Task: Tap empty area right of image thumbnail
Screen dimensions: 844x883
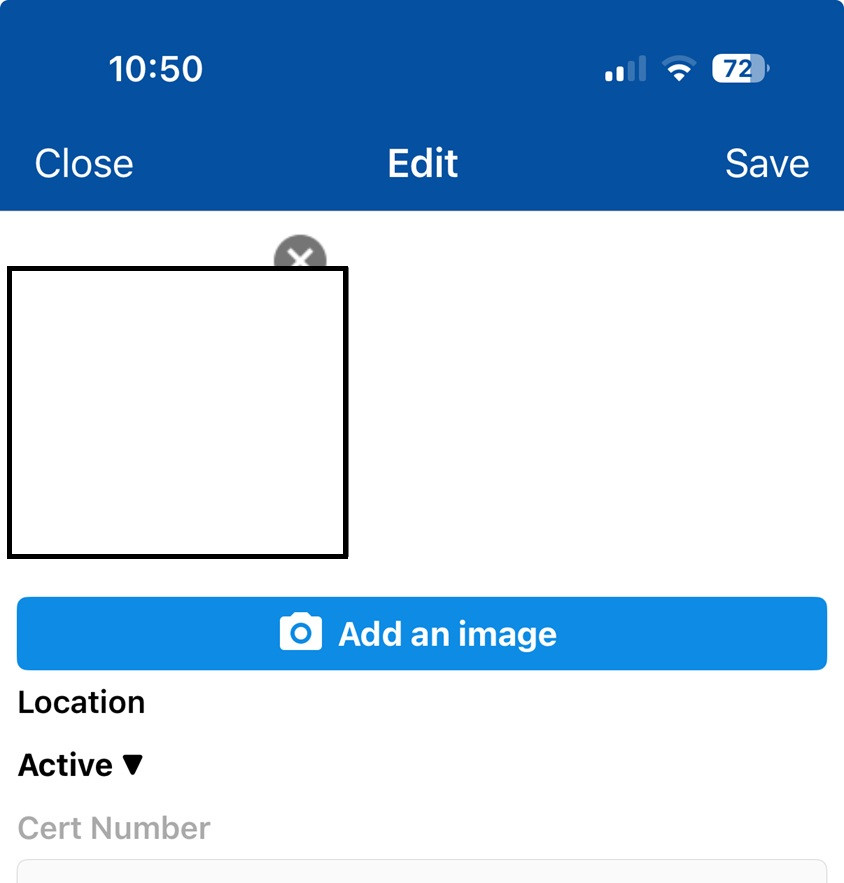Action: tap(591, 411)
